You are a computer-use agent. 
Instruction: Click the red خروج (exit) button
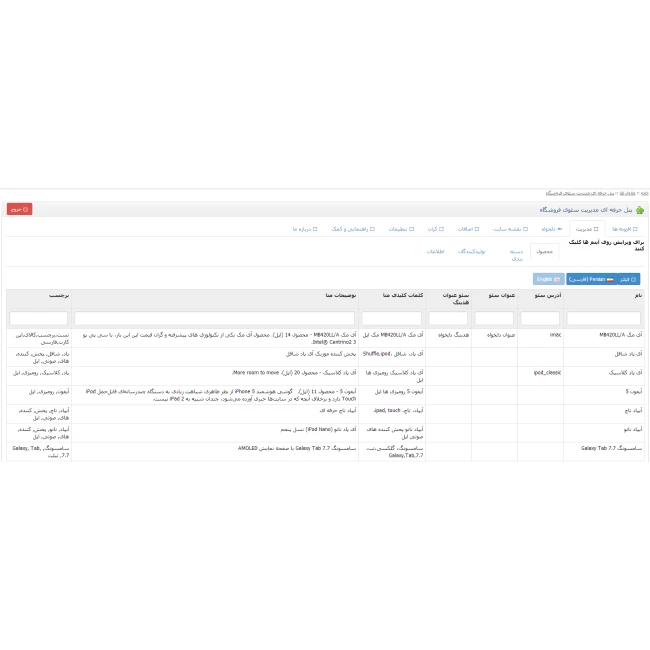[19, 209]
